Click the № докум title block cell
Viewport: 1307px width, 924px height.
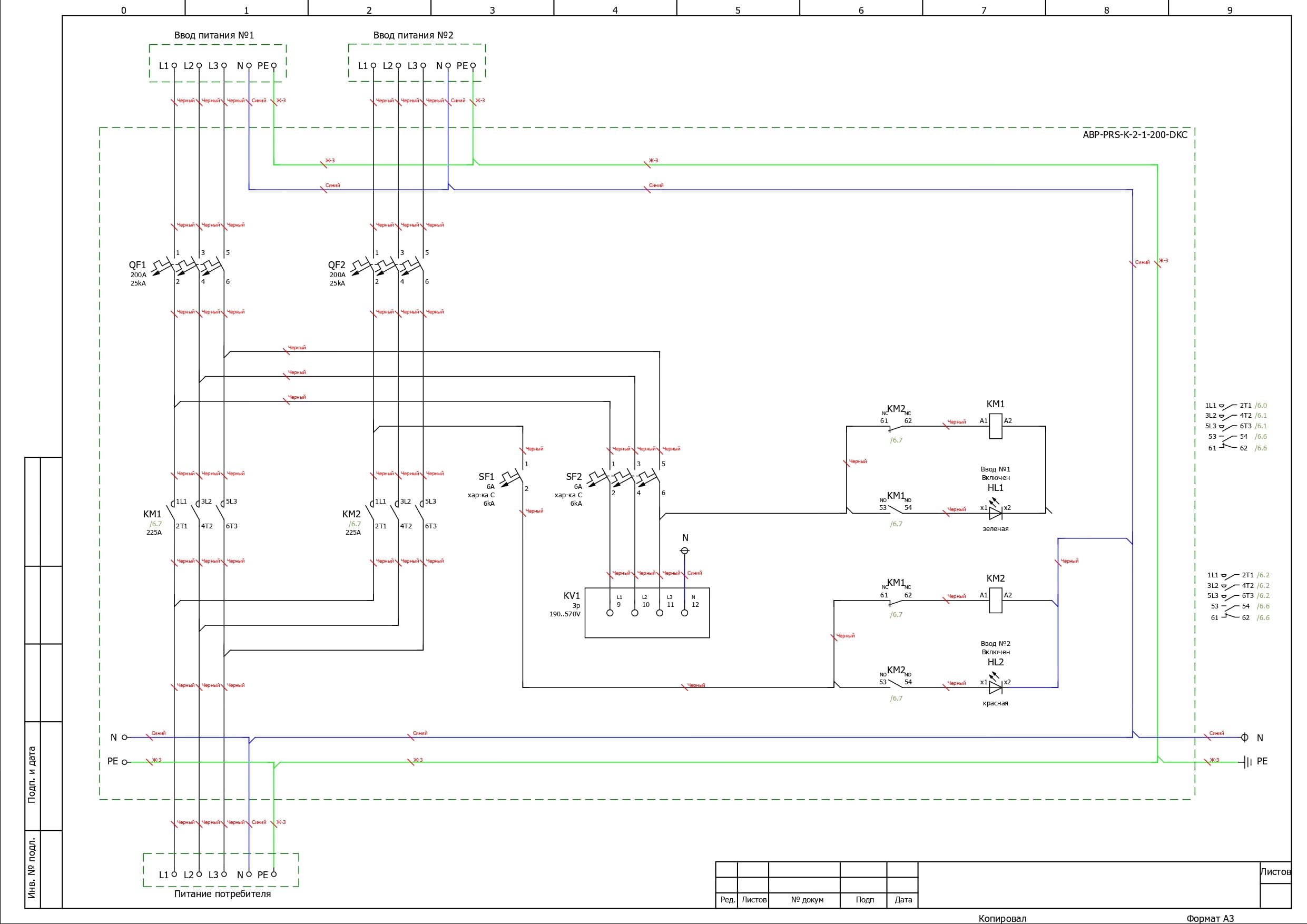[x=807, y=900]
